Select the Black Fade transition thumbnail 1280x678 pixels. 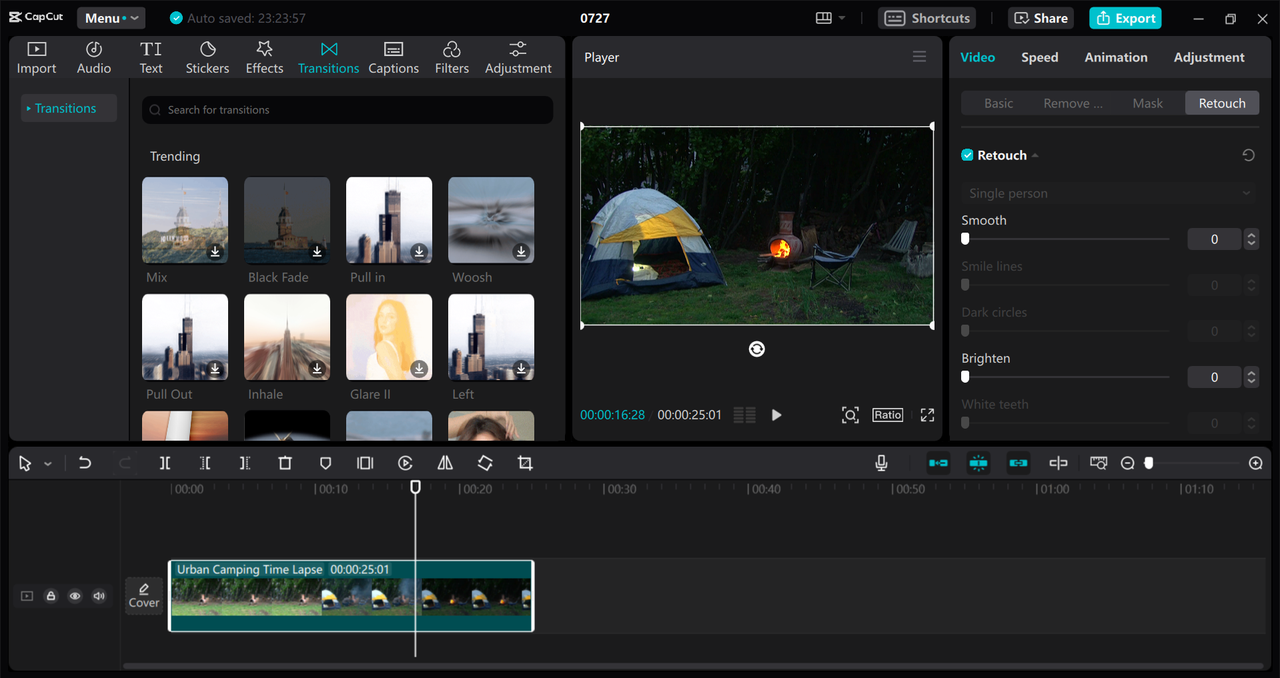point(287,220)
